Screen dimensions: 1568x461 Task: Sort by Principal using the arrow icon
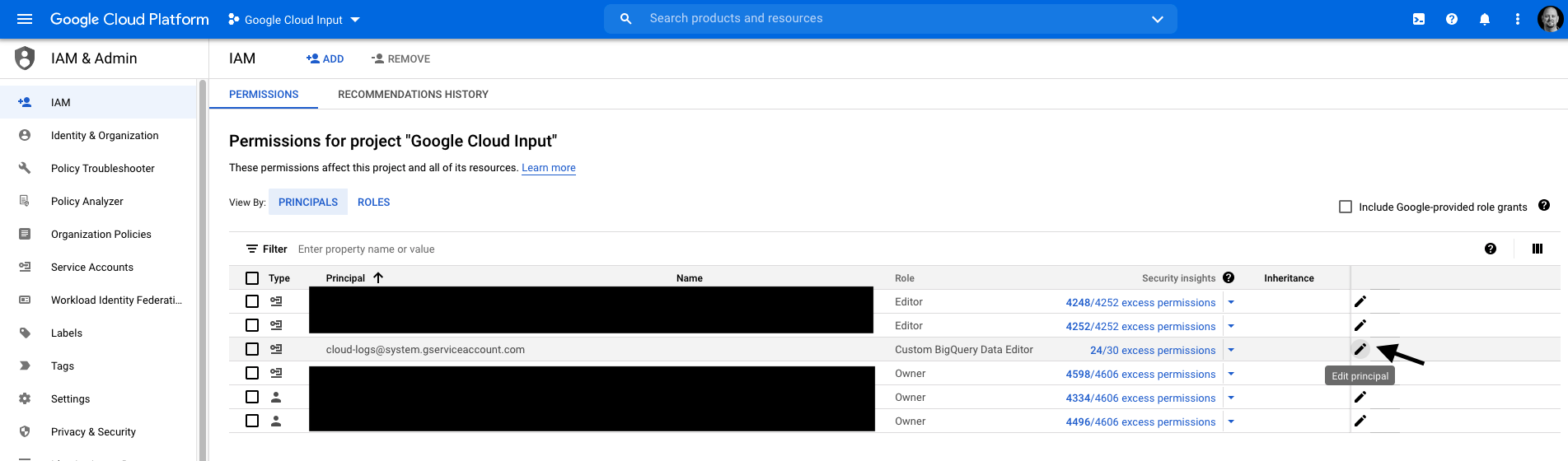[378, 277]
